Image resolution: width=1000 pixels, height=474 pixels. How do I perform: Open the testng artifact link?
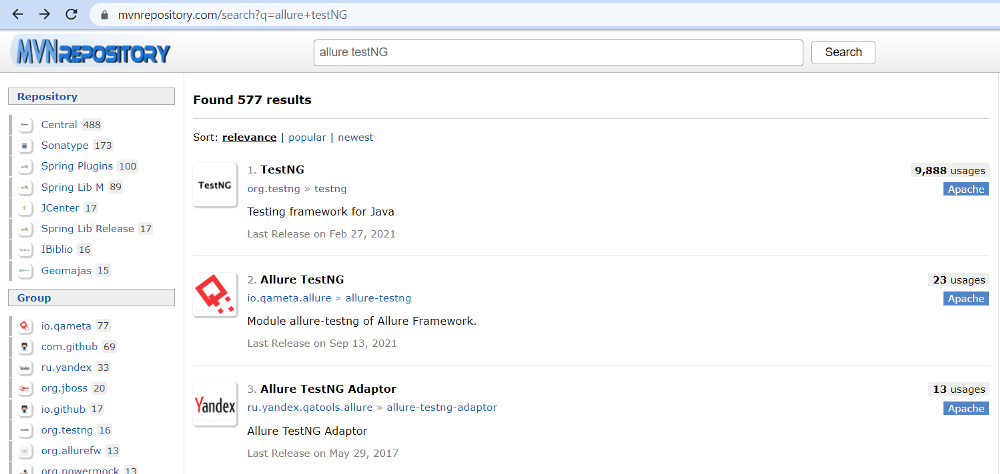point(330,189)
